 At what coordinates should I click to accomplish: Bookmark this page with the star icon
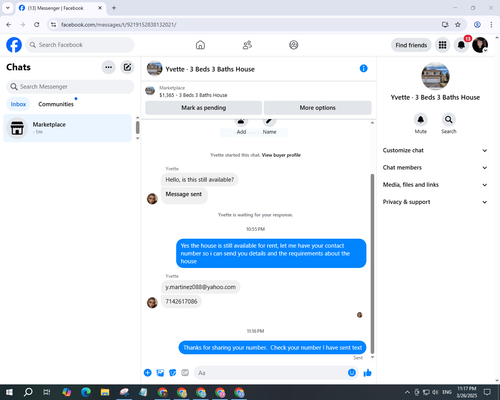point(458,24)
